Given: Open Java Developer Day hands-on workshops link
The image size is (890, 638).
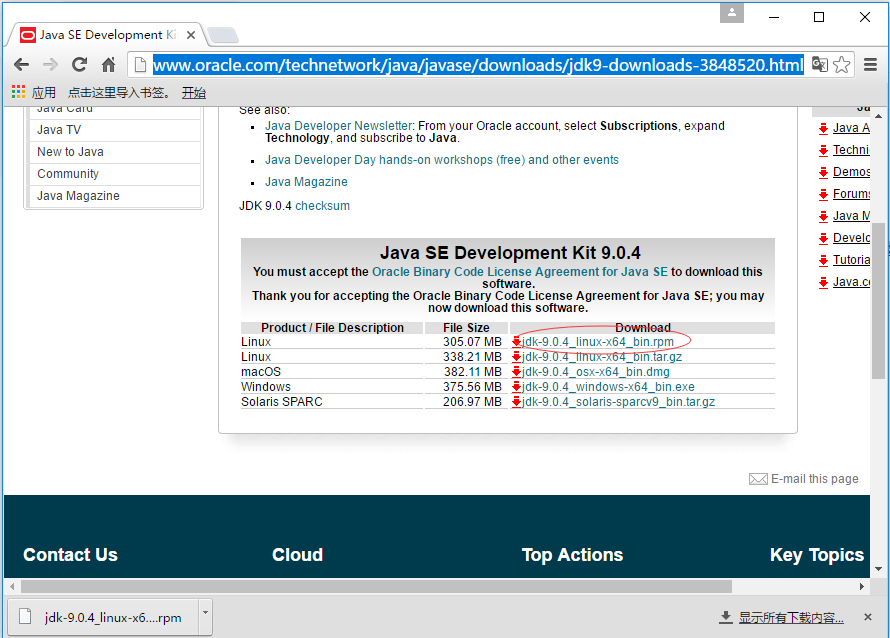Looking at the screenshot, I should click(x=442, y=160).
